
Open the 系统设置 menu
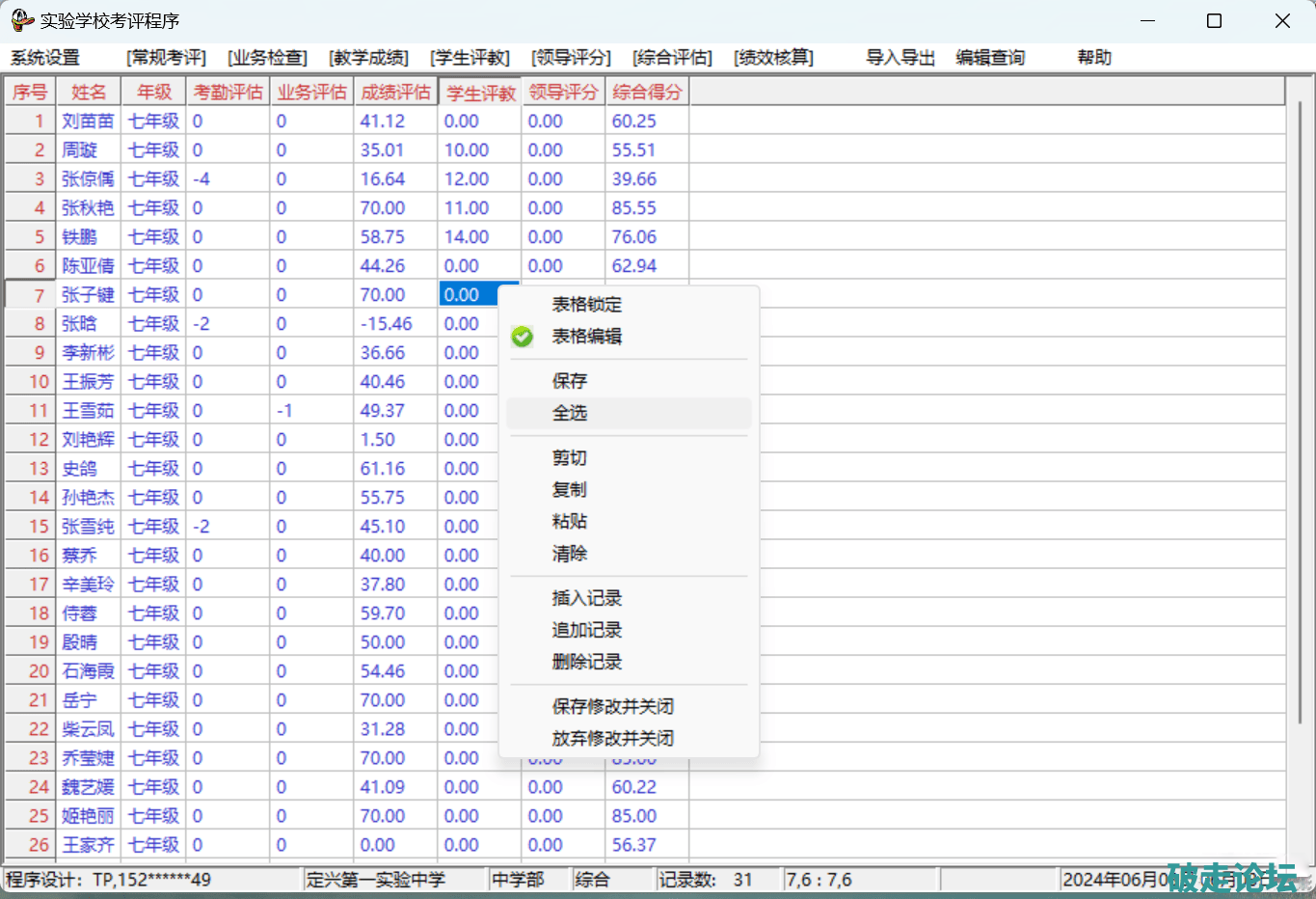[x=45, y=58]
